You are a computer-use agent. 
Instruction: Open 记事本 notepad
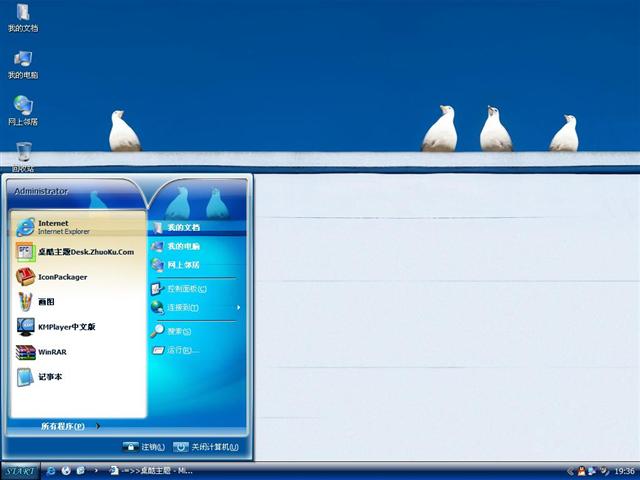tap(52, 377)
